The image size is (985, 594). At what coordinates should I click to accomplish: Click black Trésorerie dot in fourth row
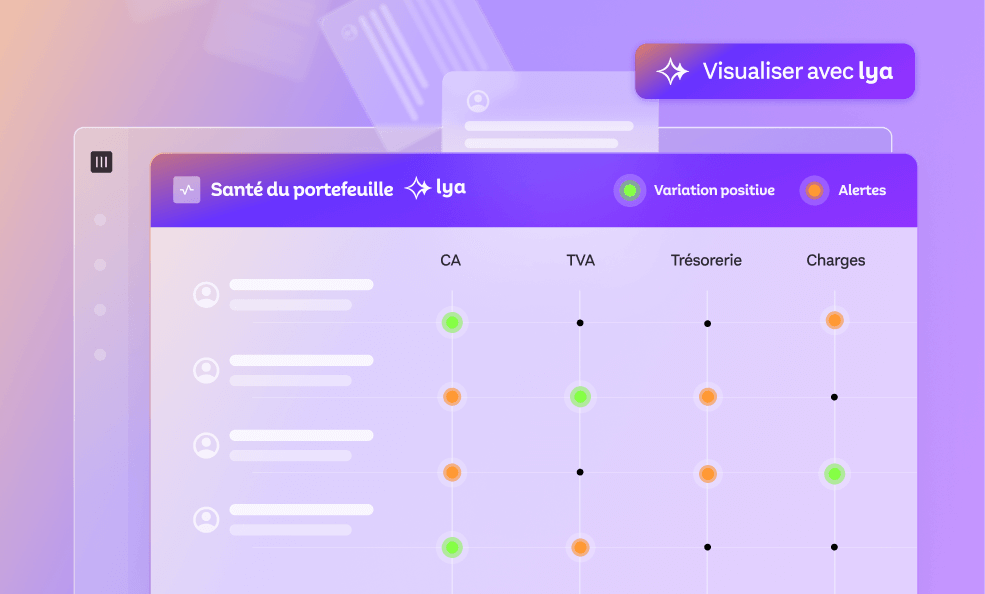tap(707, 547)
